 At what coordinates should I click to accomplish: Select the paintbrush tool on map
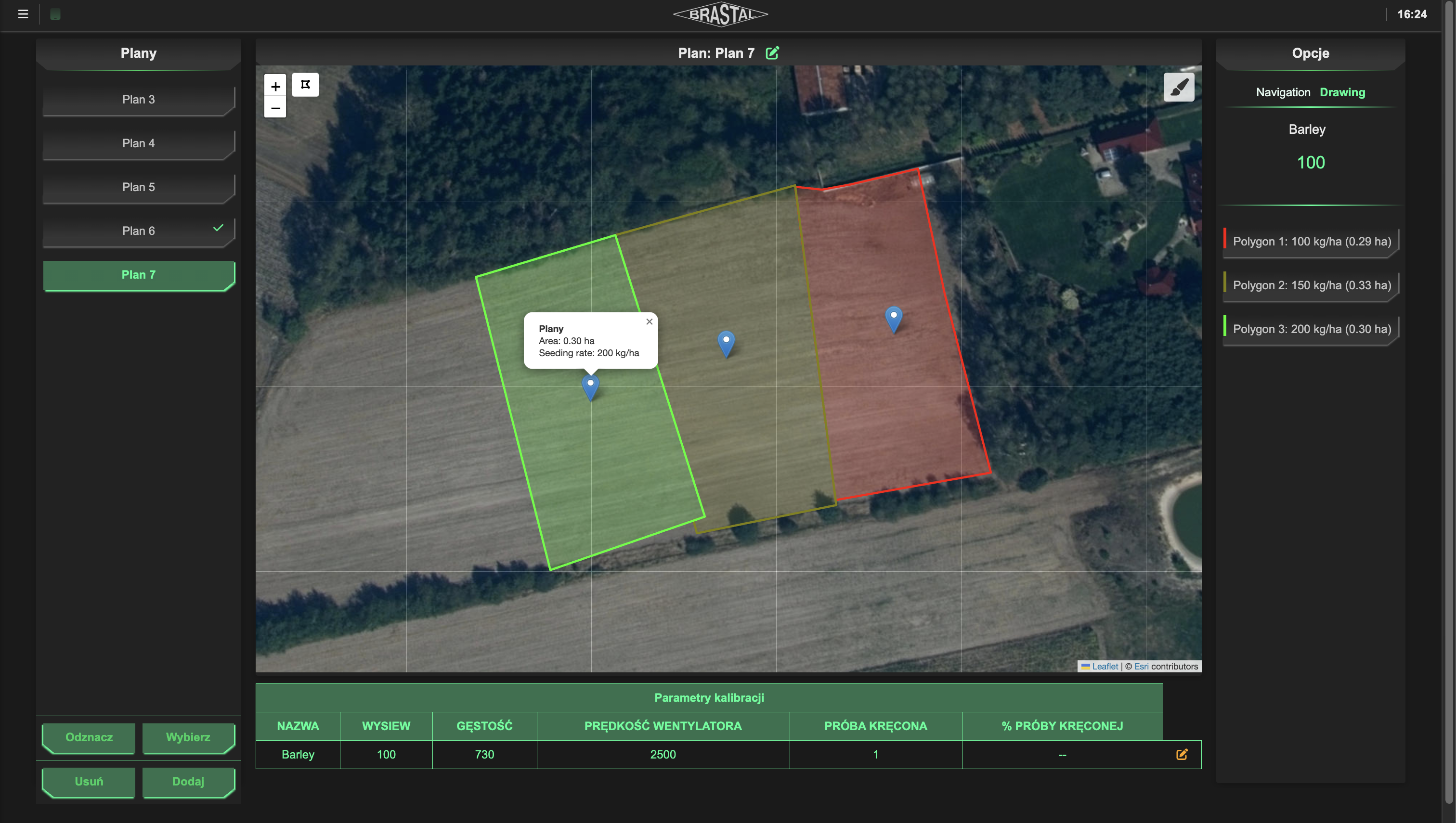click(1178, 87)
